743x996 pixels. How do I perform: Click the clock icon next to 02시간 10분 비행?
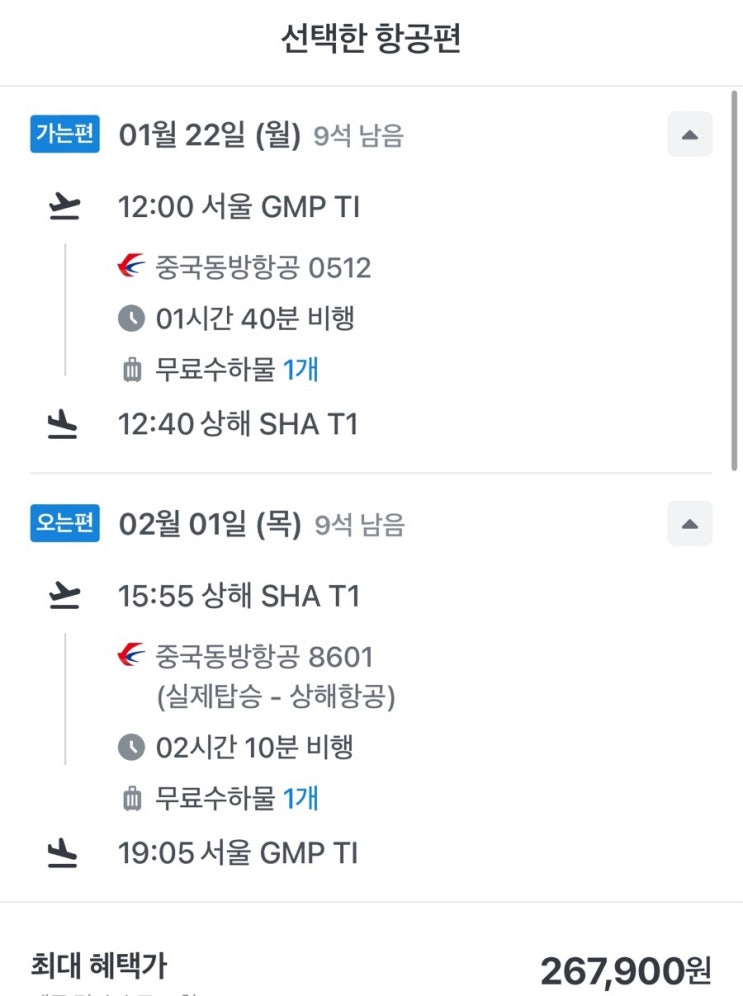[131, 747]
